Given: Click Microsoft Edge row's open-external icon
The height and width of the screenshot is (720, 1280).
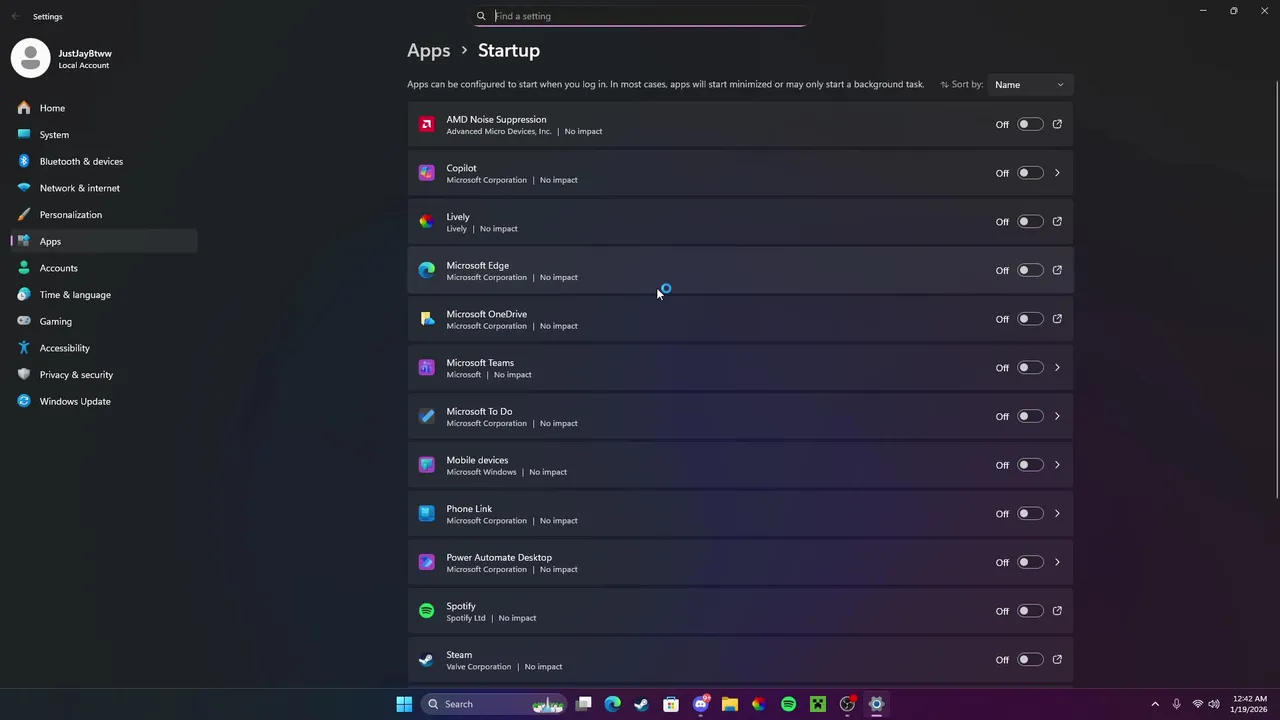Looking at the screenshot, I should (1057, 270).
